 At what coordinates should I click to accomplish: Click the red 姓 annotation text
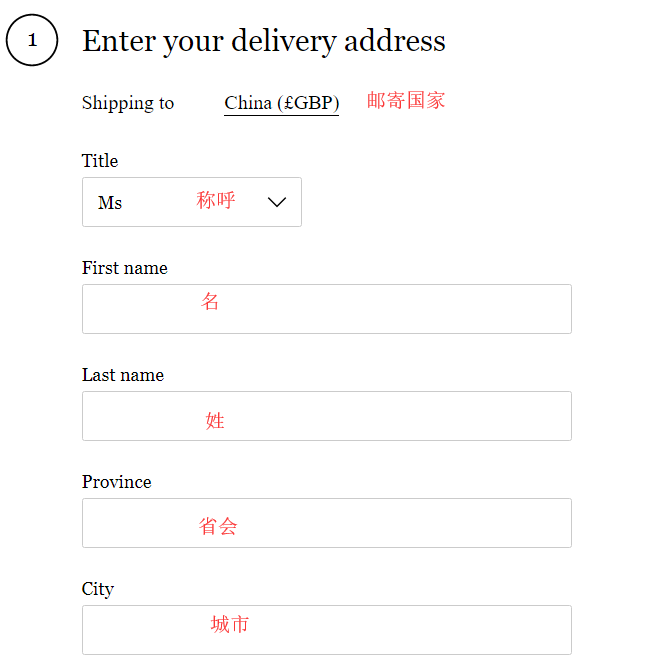tap(215, 421)
